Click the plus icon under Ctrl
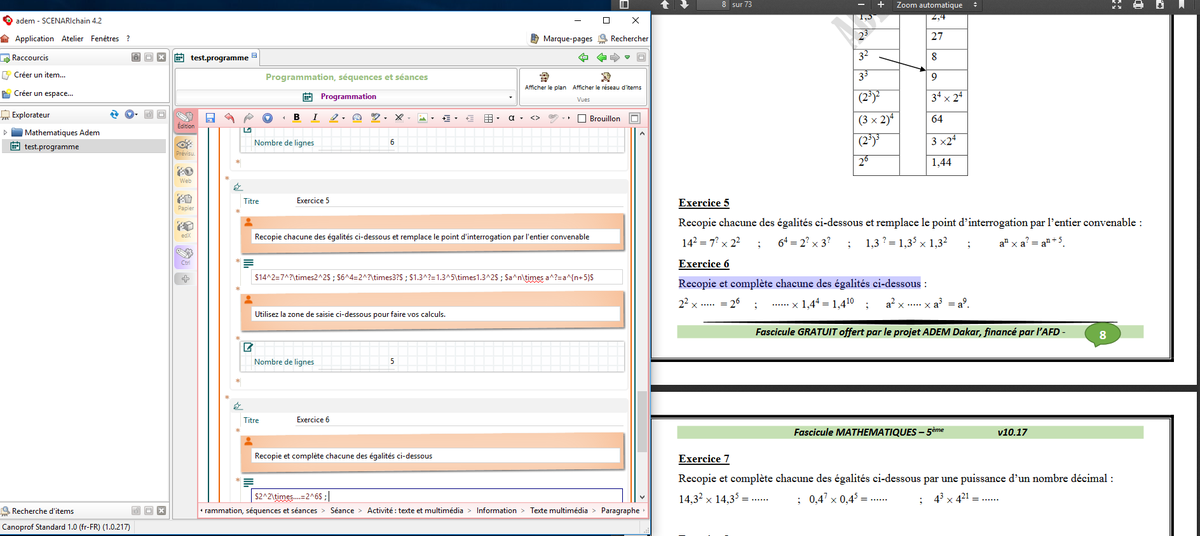This screenshot has width=1200, height=536. click(x=185, y=278)
